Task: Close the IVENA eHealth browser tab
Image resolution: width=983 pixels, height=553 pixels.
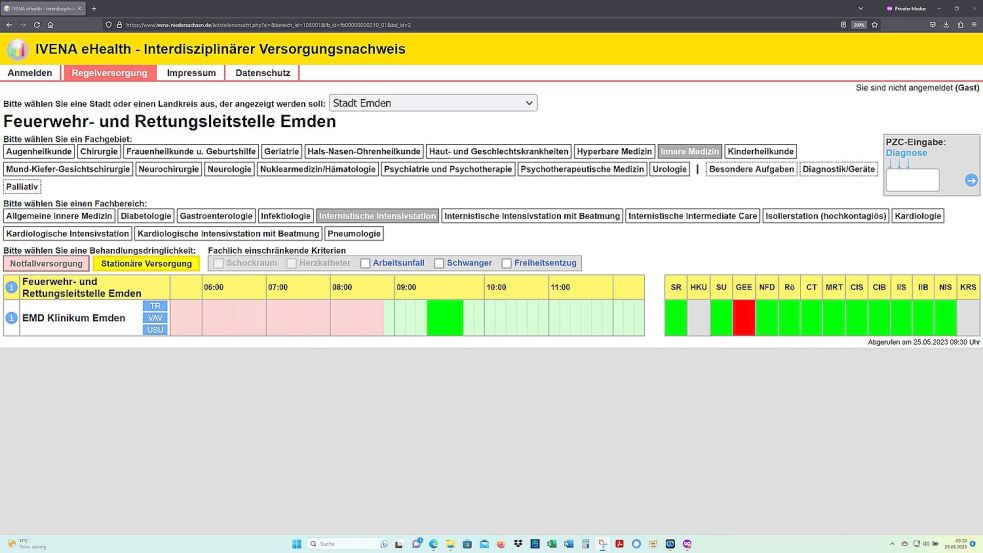Action: click(x=80, y=9)
